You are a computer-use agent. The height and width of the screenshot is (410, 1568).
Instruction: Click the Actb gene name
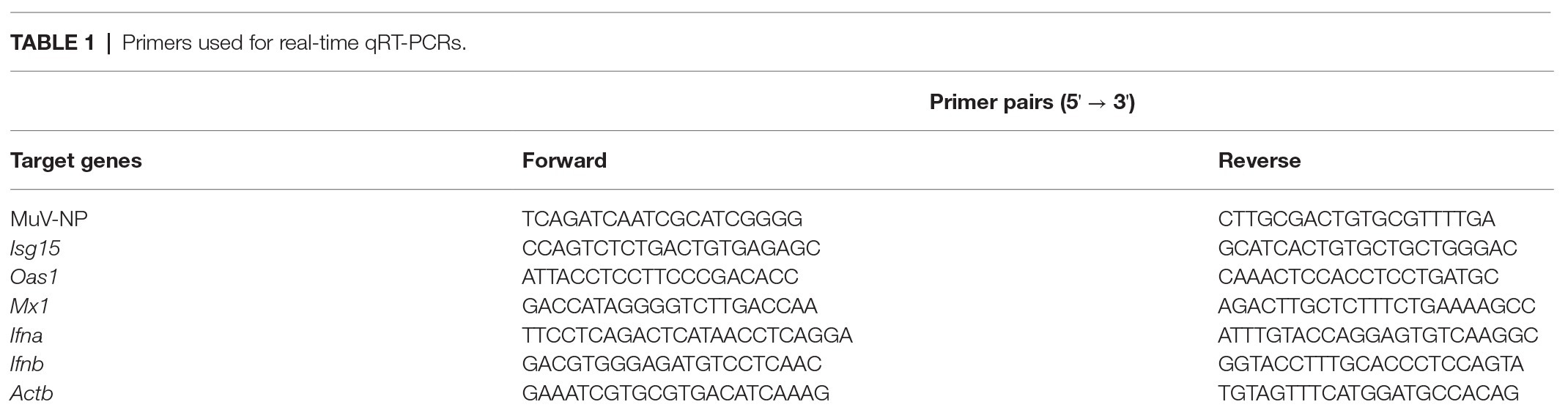[32, 393]
